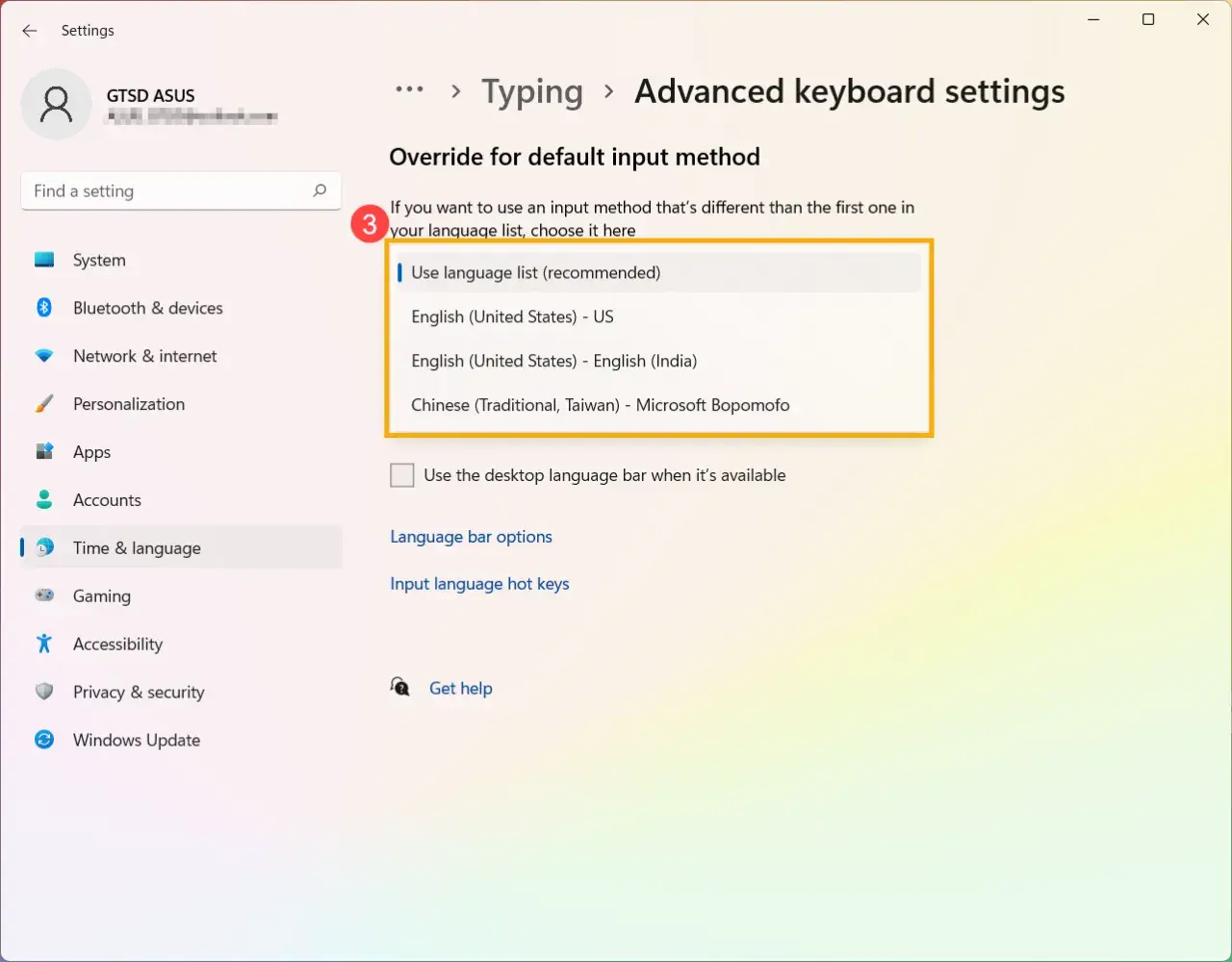Click the Gaming controller icon

44,595
